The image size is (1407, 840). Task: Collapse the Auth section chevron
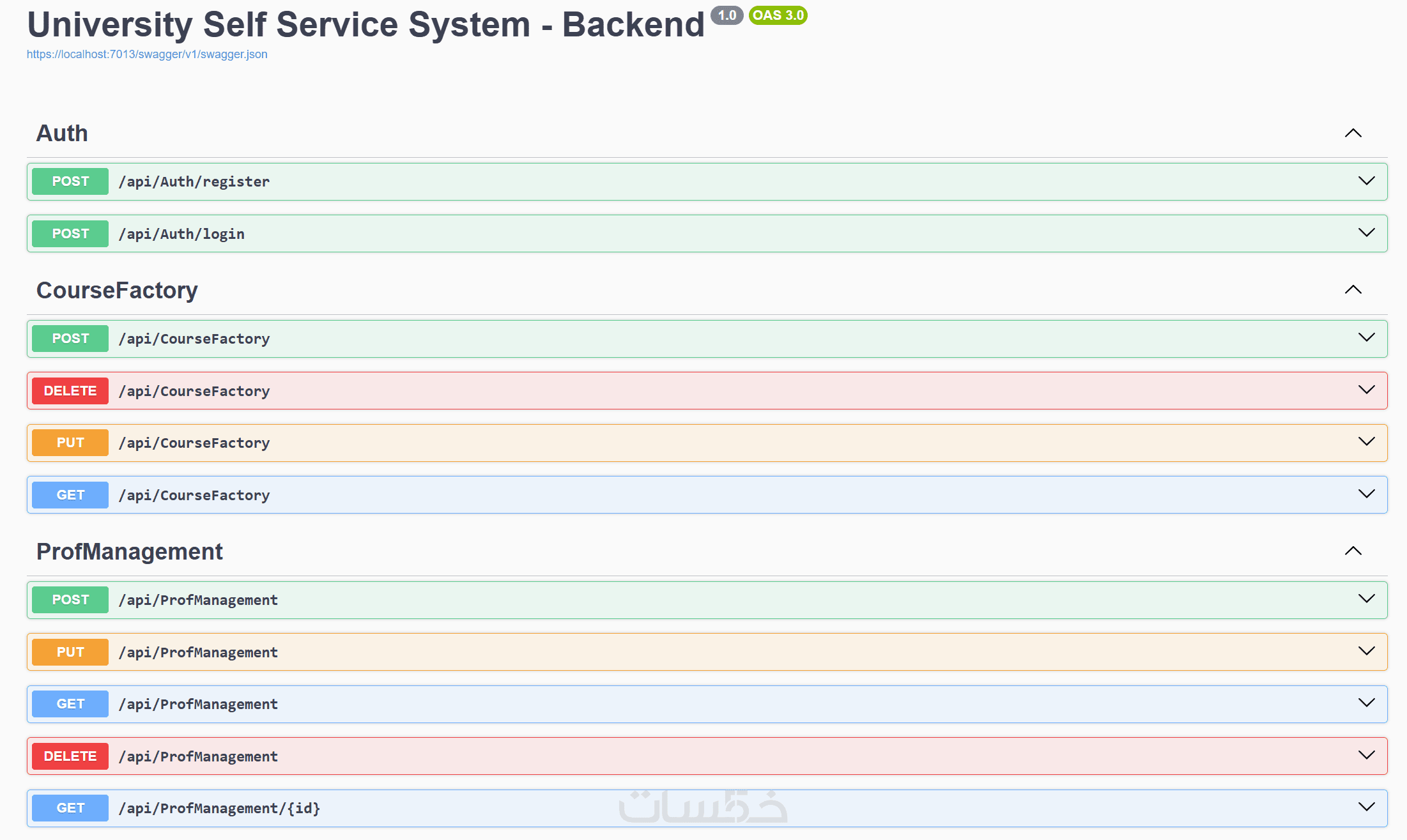click(x=1353, y=134)
